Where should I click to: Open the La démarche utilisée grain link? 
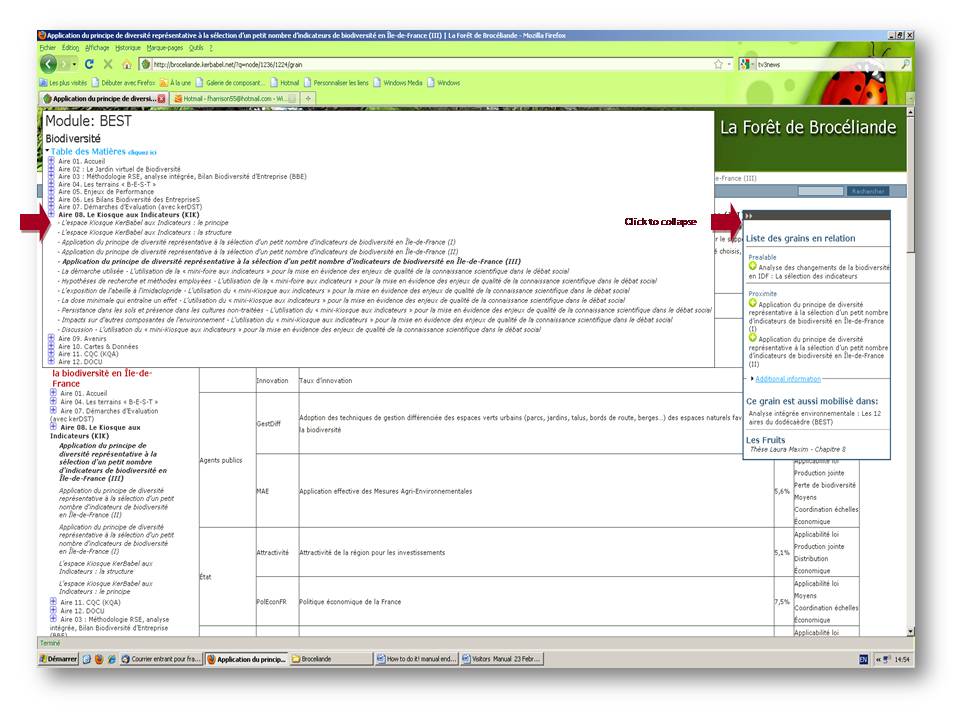pyautogui.click(x=315, y=271)
